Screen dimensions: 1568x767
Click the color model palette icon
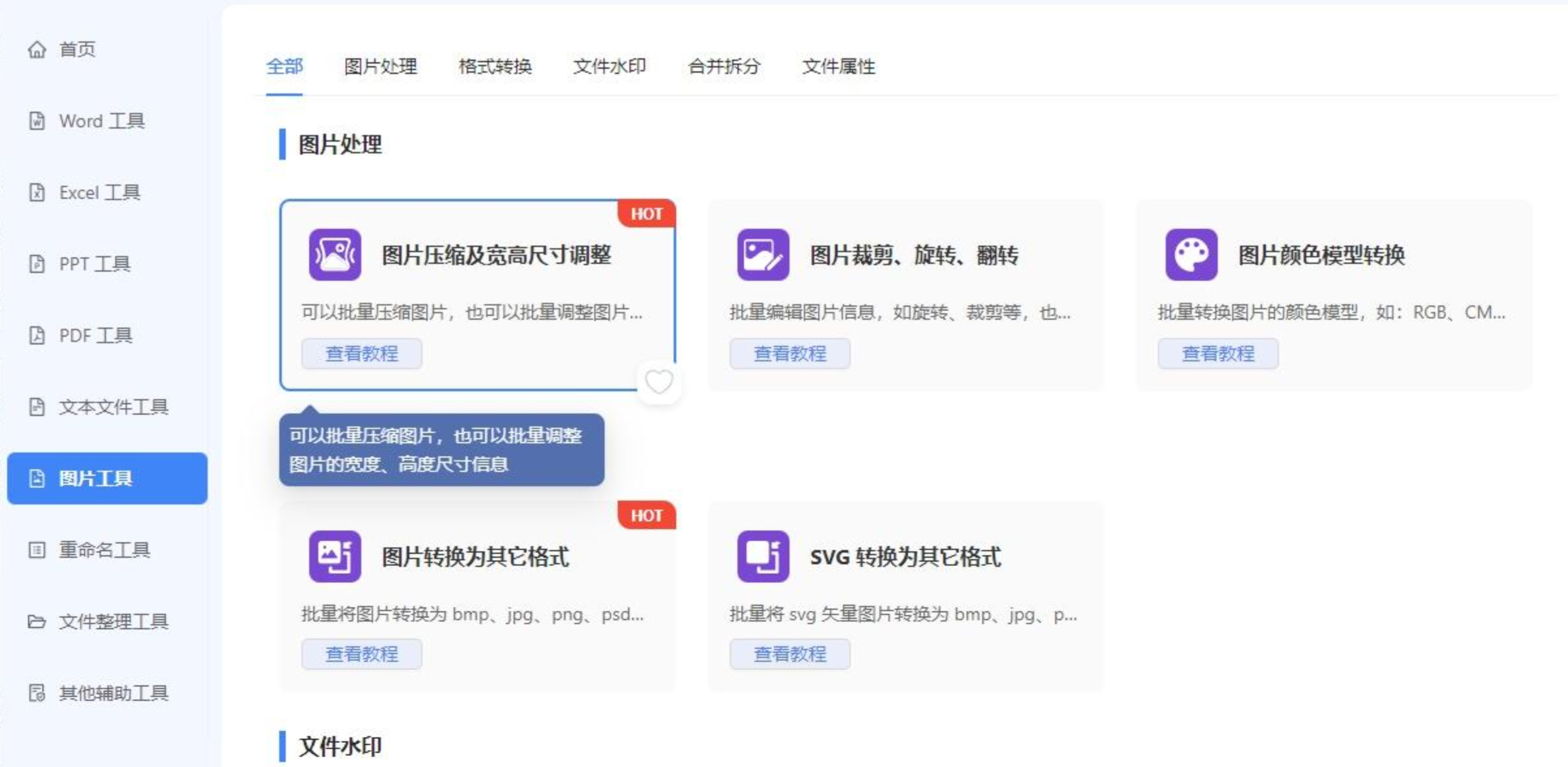tap(1191, 254)
